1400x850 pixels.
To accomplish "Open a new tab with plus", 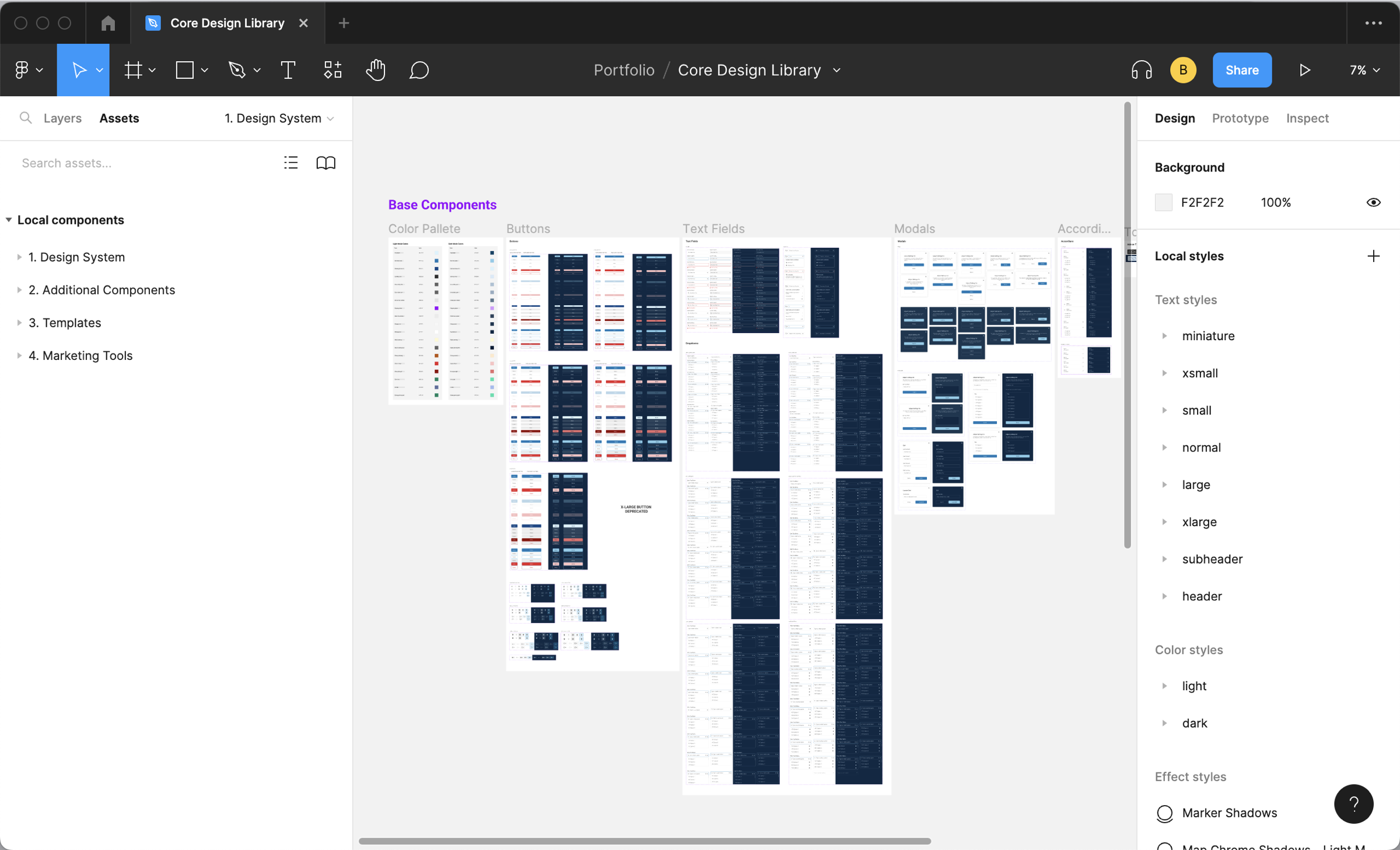I will [344, 23].
